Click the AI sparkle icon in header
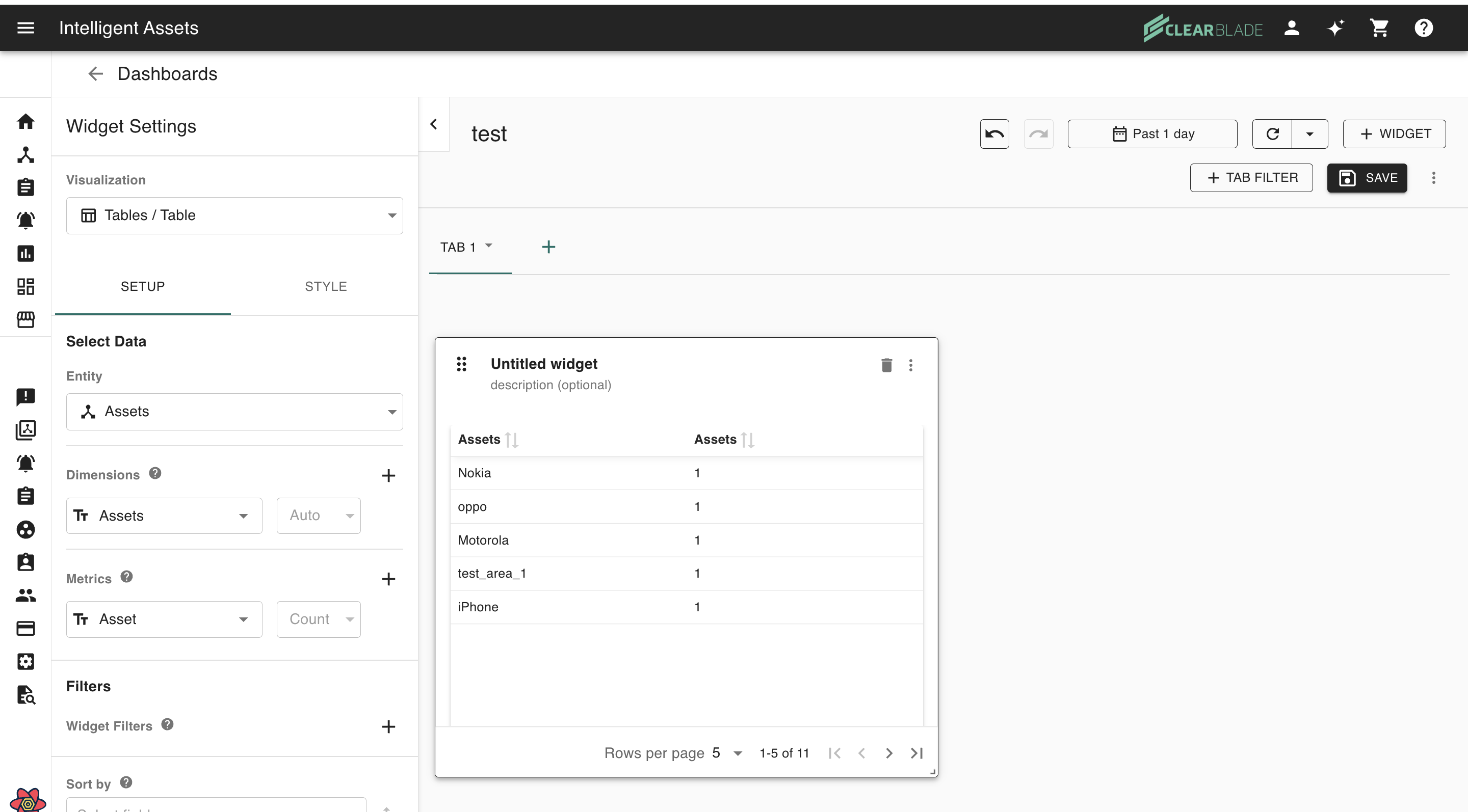This screenshot has width=1468, height=812. (x=1335, y=28)
